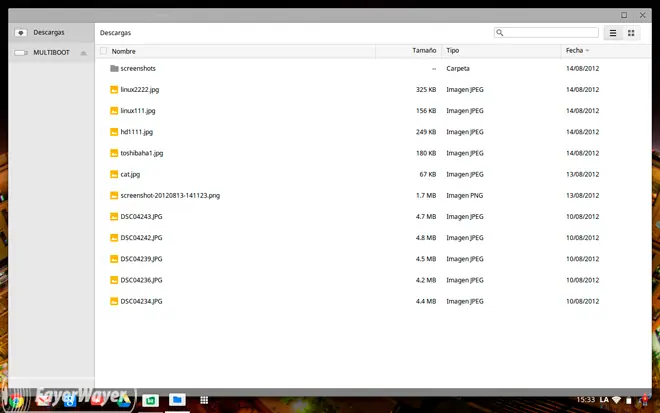Click the search field in Files

[546, 32]
